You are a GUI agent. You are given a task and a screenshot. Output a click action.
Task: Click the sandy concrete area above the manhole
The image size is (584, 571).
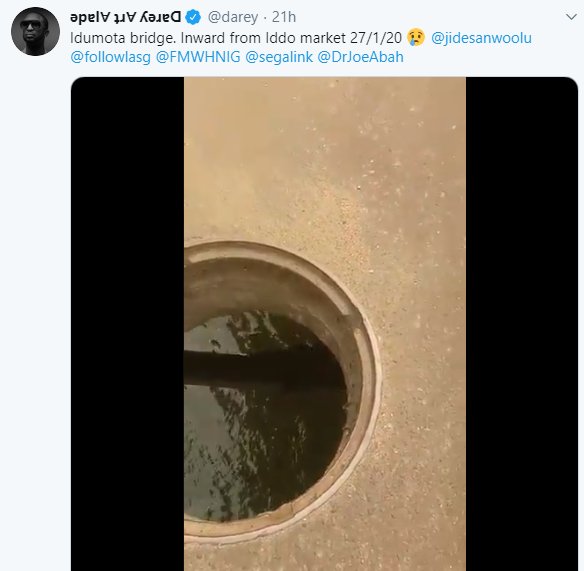(x=324, y=156)
